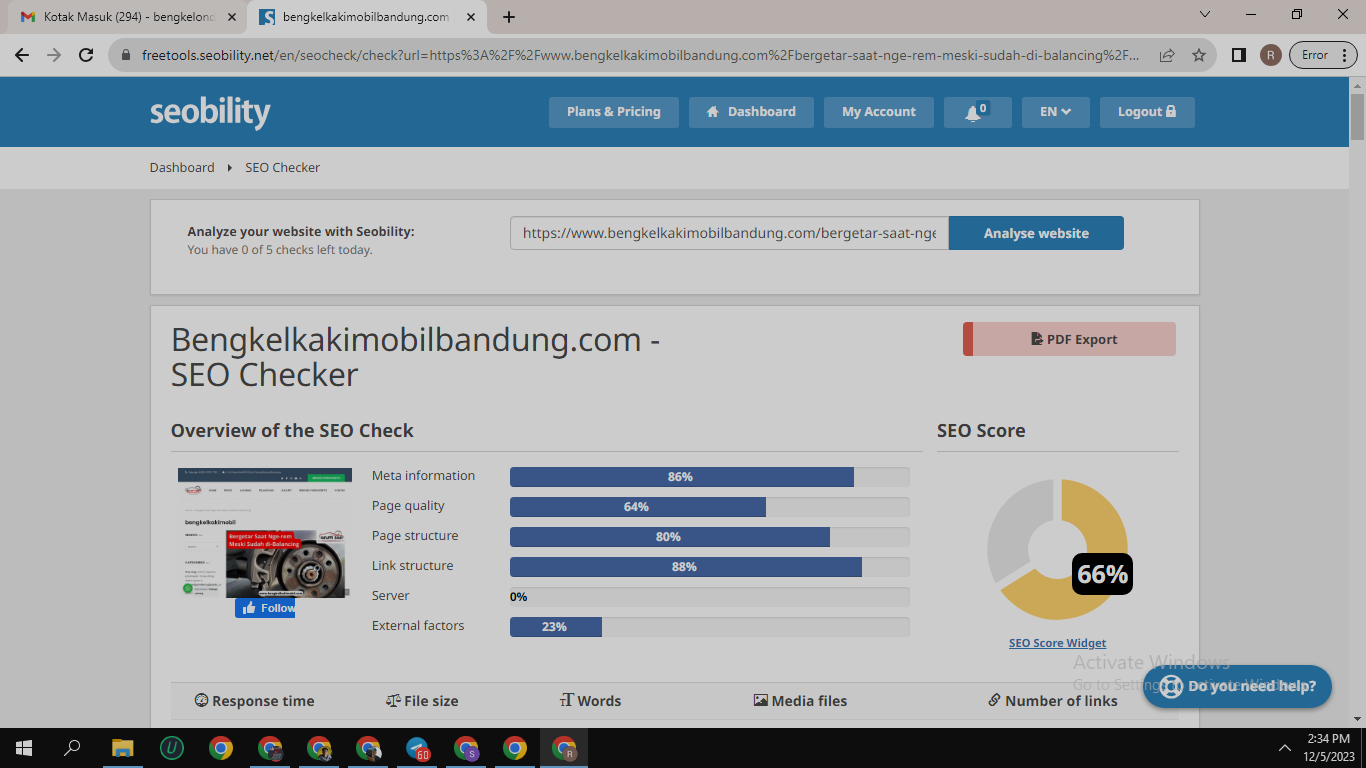Click the Meta information 86% progress bar
This screenshot has height=768, width=1366.
pyautogui.click(x=710, y=477)
